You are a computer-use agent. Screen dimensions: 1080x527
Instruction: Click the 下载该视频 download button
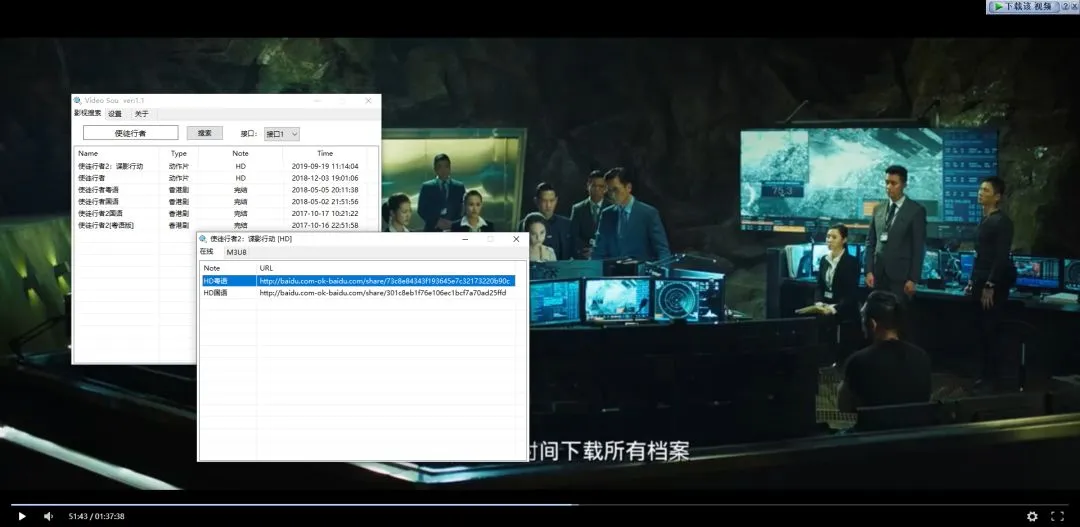1022,6
